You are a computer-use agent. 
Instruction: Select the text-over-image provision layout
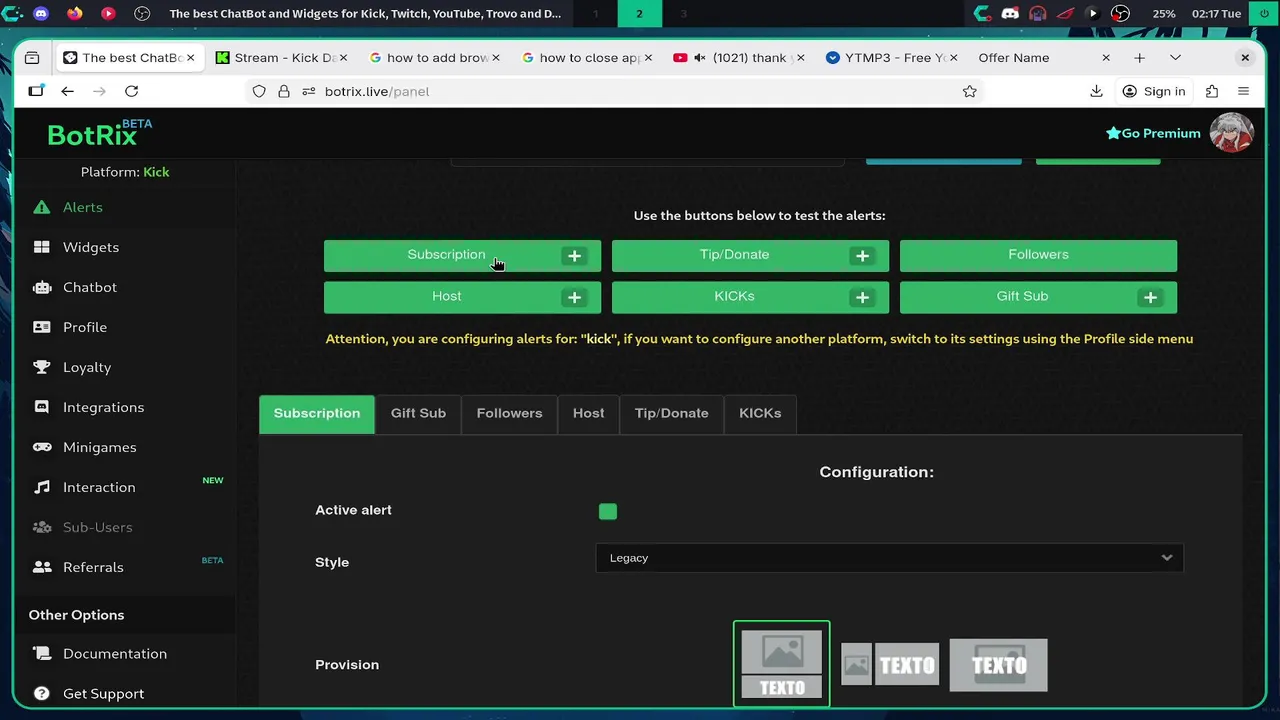pos(998,665)
